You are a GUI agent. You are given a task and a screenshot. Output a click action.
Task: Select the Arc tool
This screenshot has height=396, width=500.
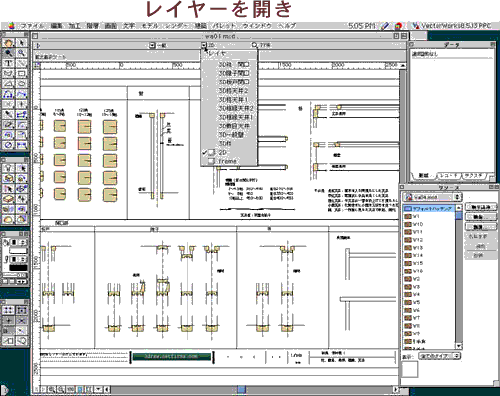pyautogui.click(x=8, y=84)
